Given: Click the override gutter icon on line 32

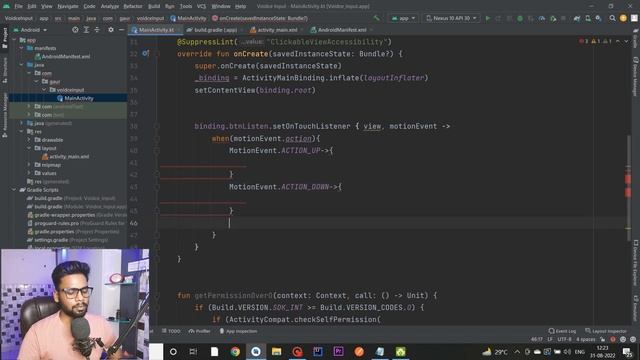Looking at the screenshot, I should 145,53.
